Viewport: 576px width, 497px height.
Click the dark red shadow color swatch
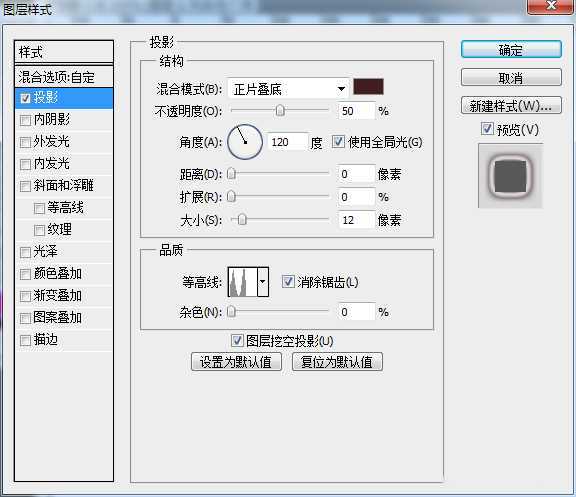[x=368, y=87]
